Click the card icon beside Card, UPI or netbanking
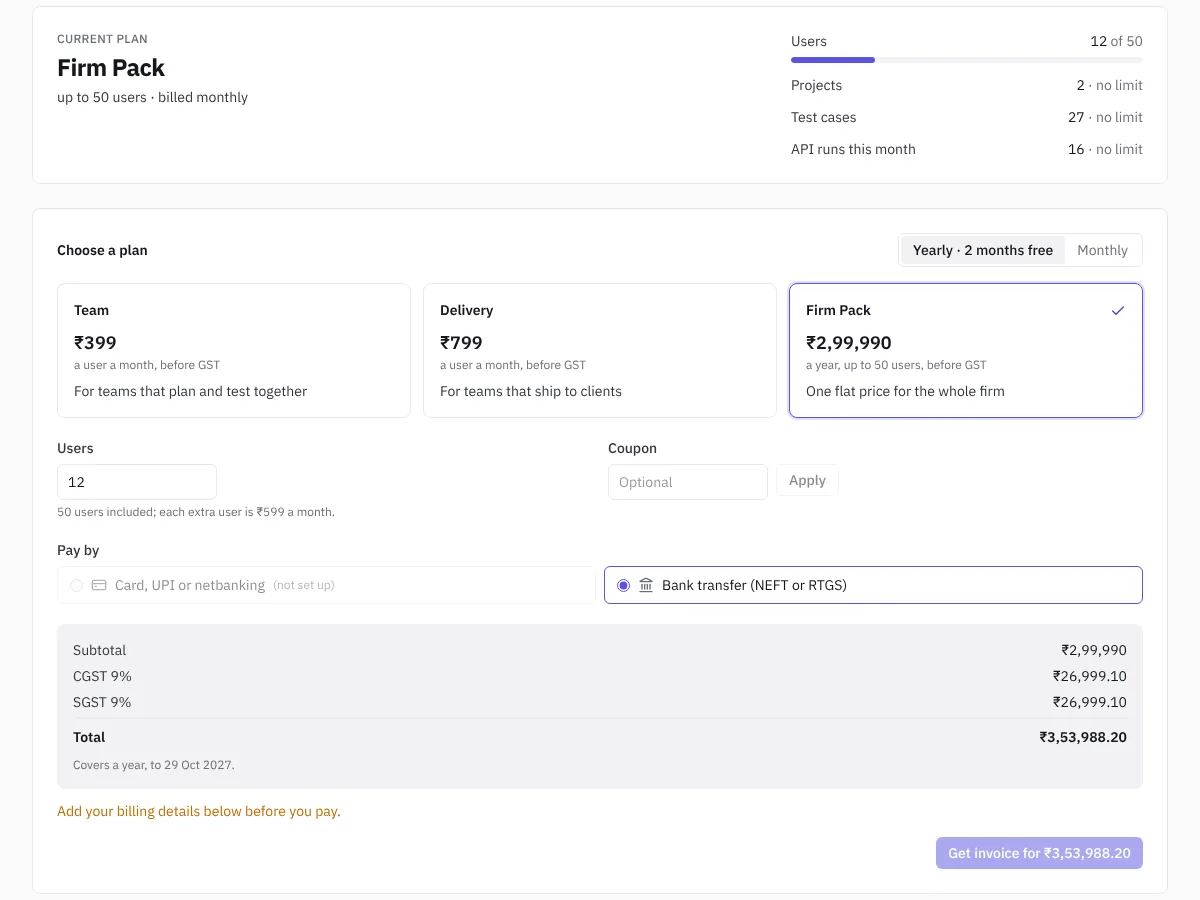1200x900 pixels. tap(99, 585)
